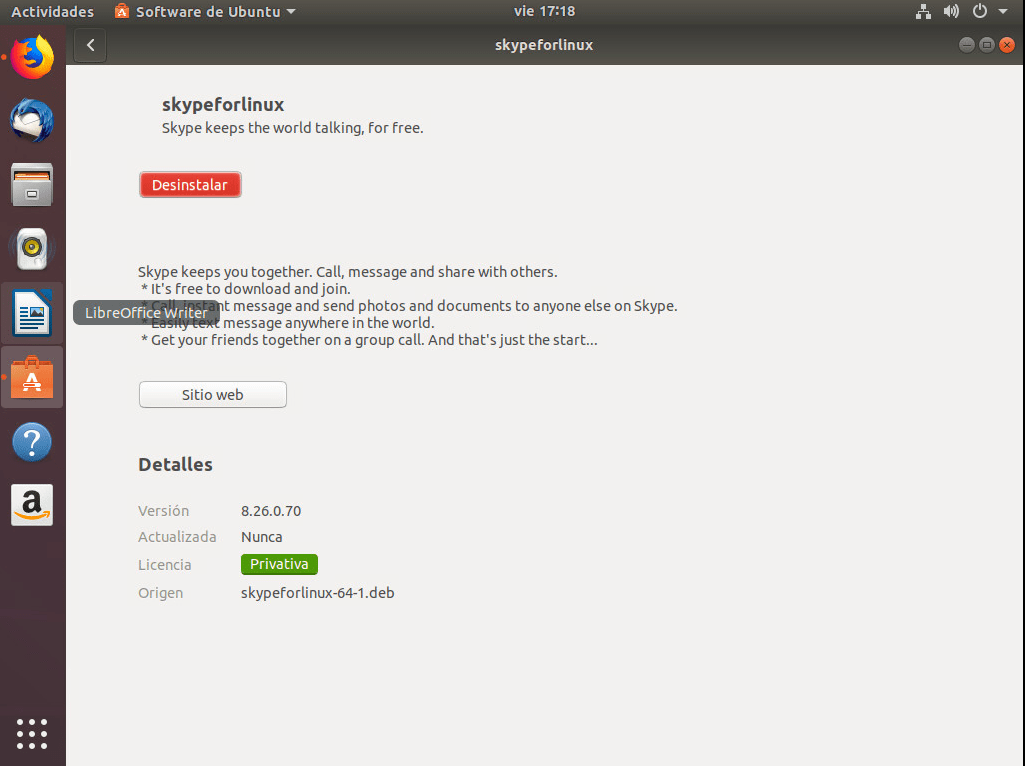Go back using the back arrow
The image size is (1025, 766).
pos(89,44)
